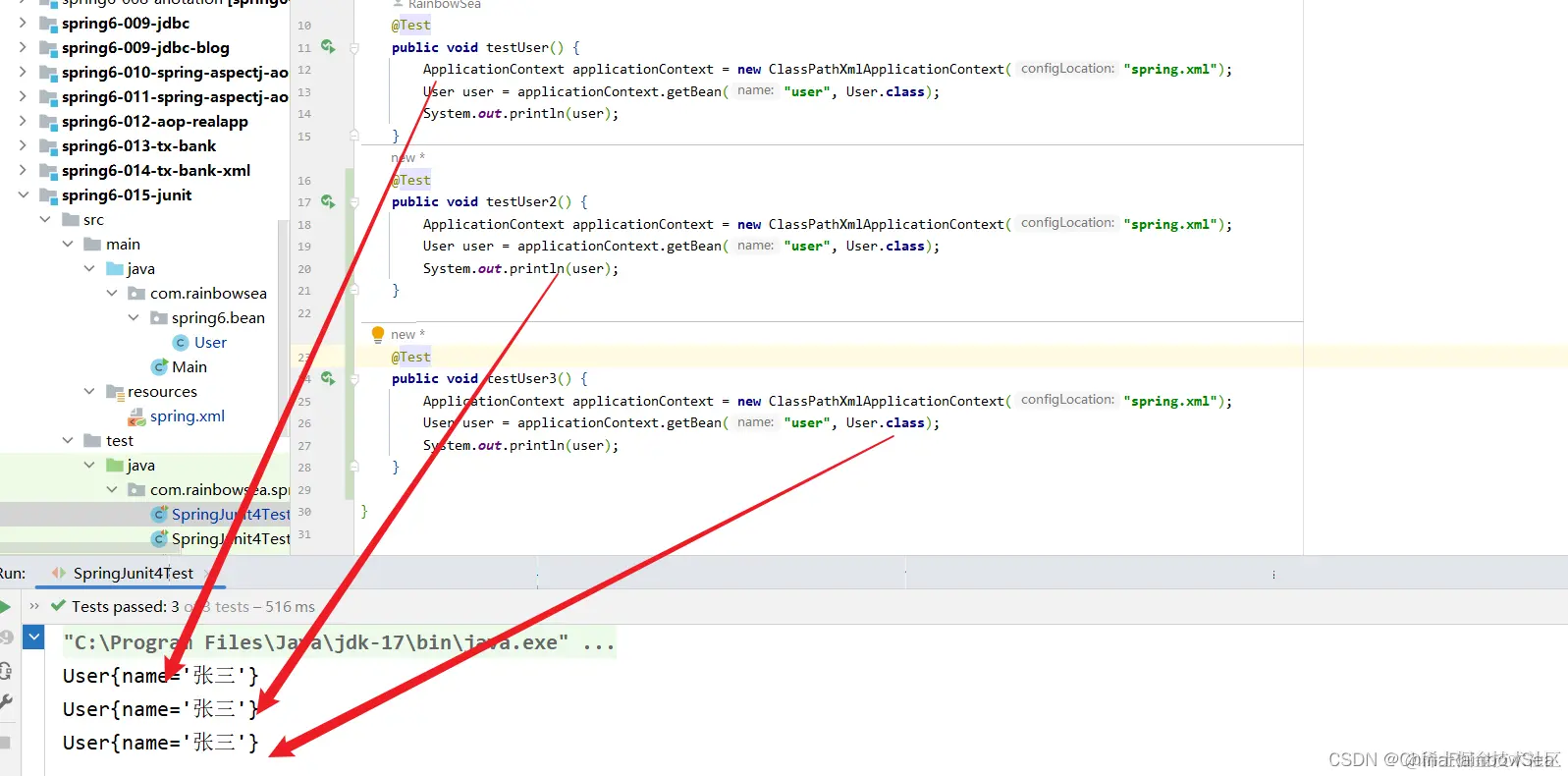Open the User class in the tree

tap(210, 343)
